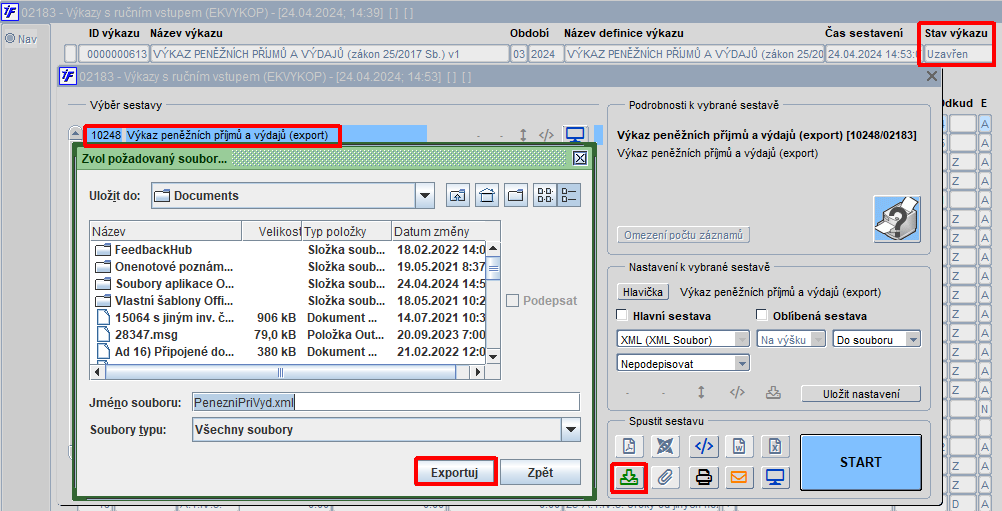Click the orange email envelope icon
Image resolution: width=1002 pixels, height=511 pixels.
[x=739, y=477]
